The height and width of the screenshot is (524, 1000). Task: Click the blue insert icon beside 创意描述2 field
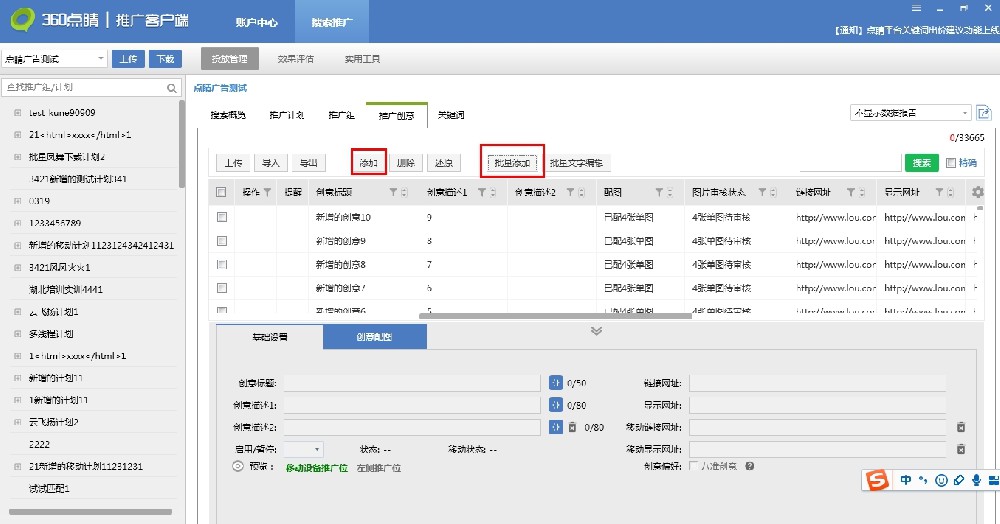point(555,427)
